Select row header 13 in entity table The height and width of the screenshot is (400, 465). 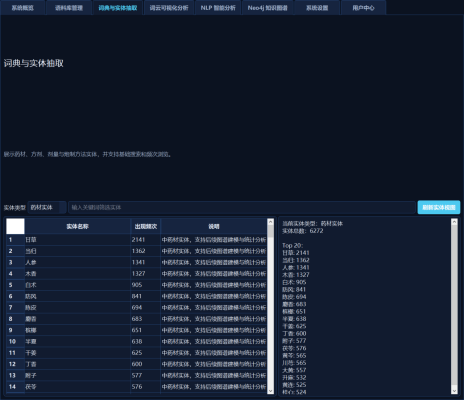tap(15, 376)
